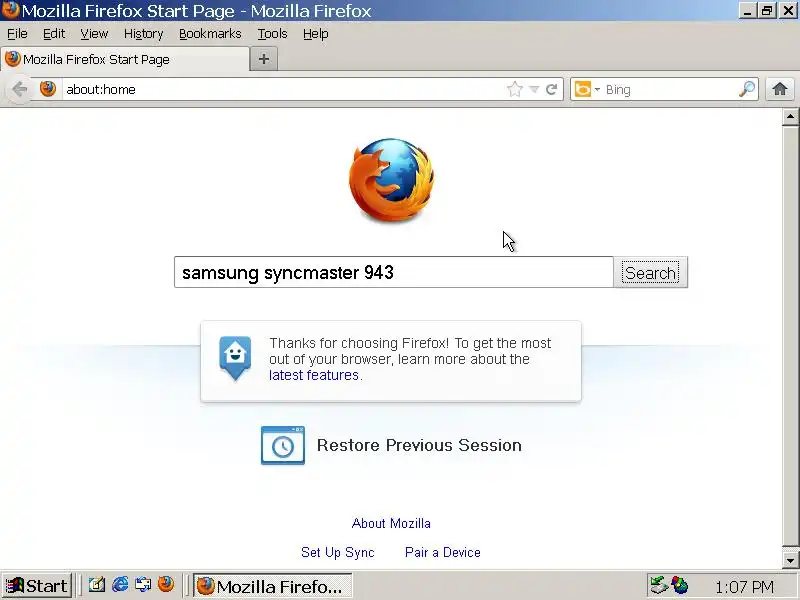This screenshot has width=800, height=600.
Task: Click the Mozilla Firefox taskbar window button
Action: tap(272, 586)
